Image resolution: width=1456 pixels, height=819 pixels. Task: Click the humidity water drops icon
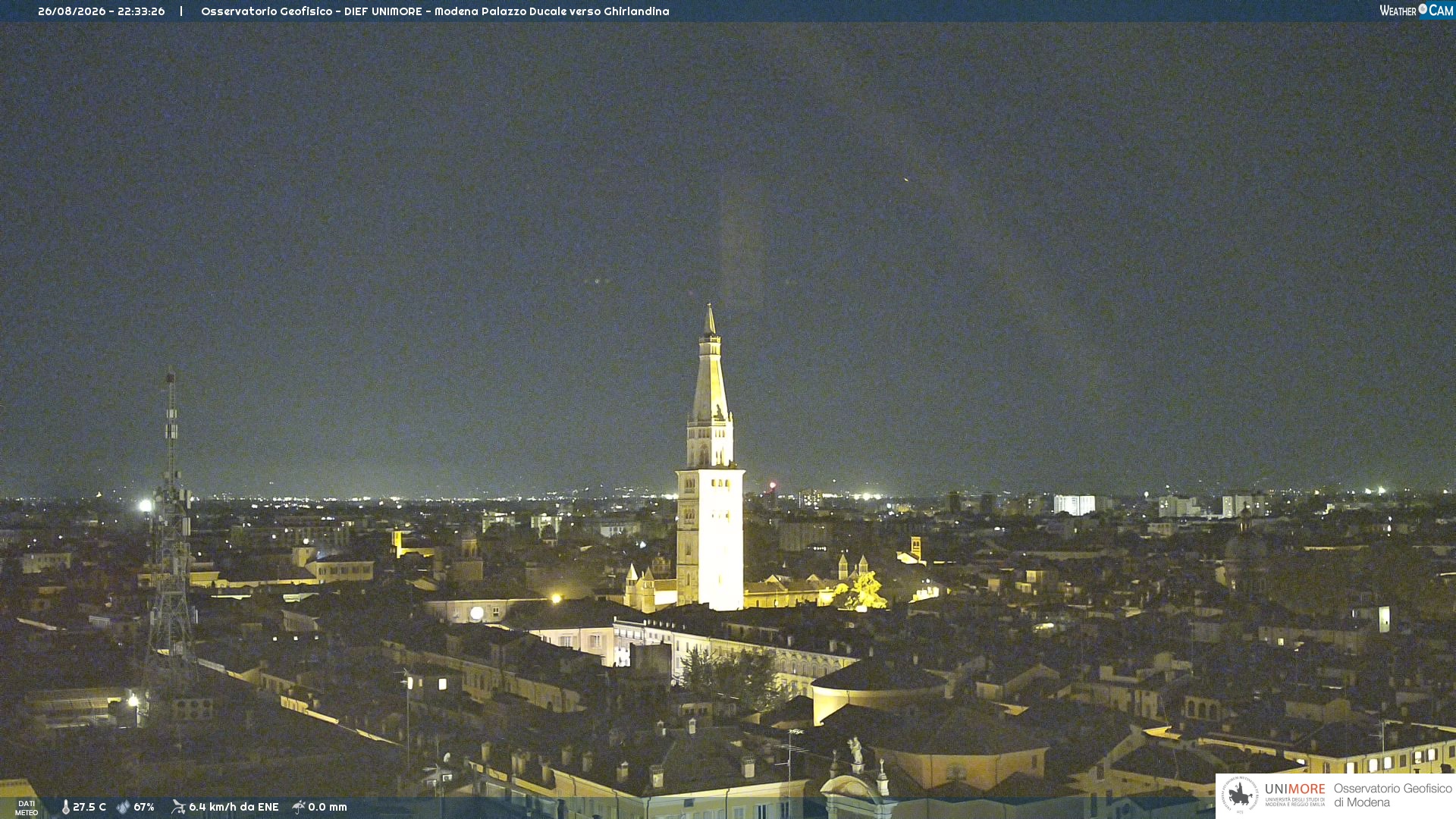coord(123,807)
